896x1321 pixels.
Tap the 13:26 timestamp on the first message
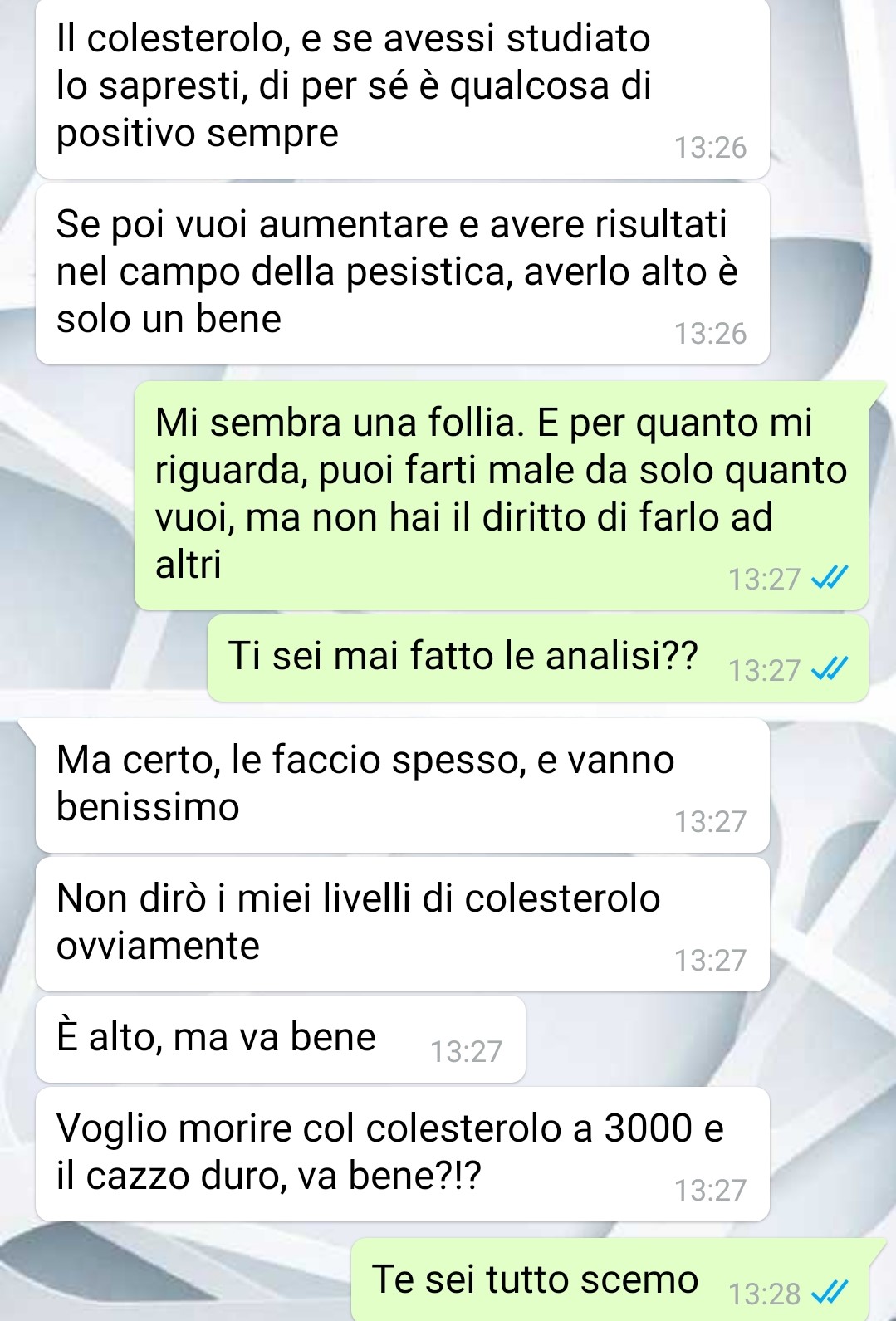pos(711,148)
